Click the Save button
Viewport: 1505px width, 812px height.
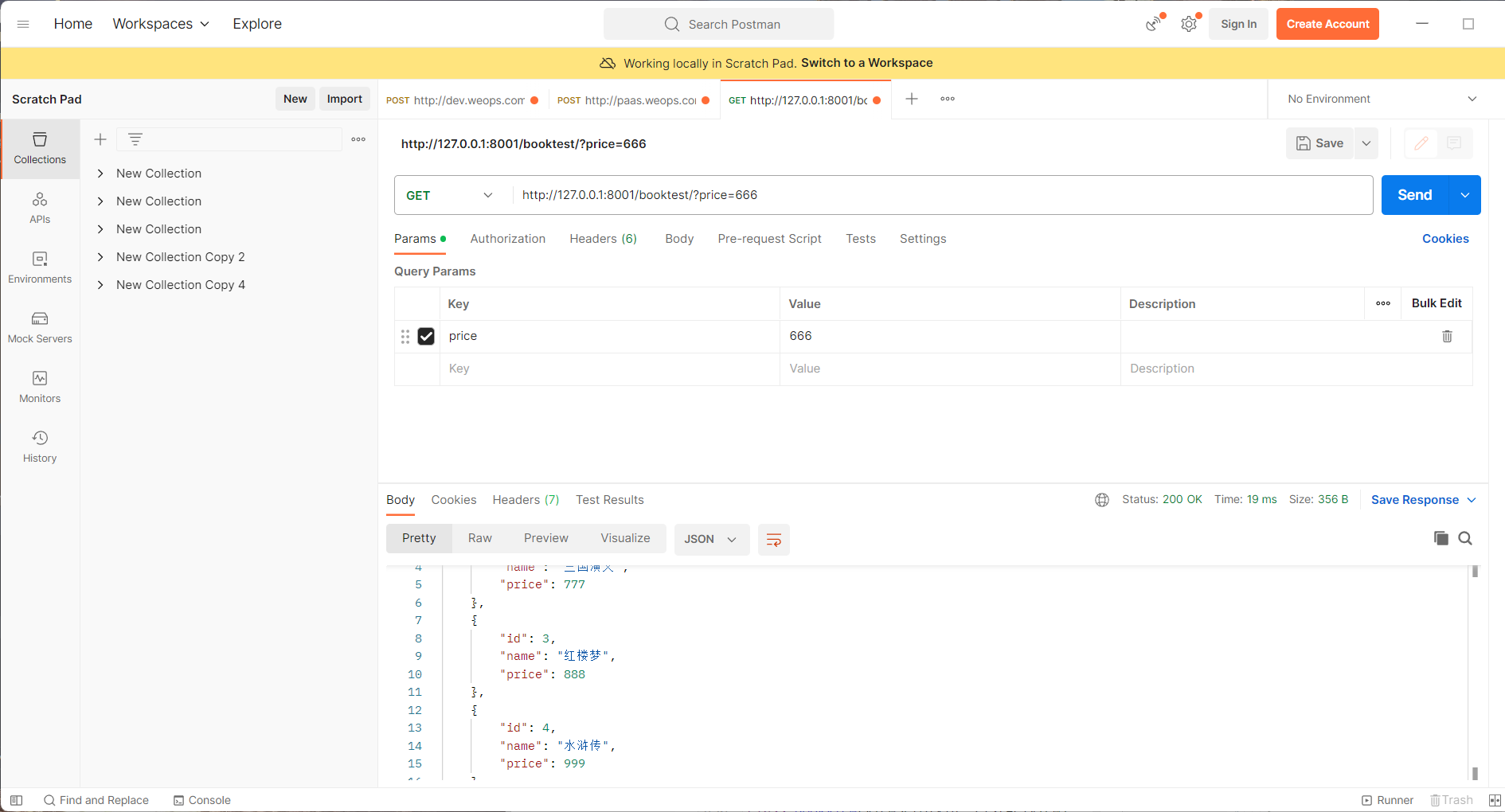click(1319, 143)
